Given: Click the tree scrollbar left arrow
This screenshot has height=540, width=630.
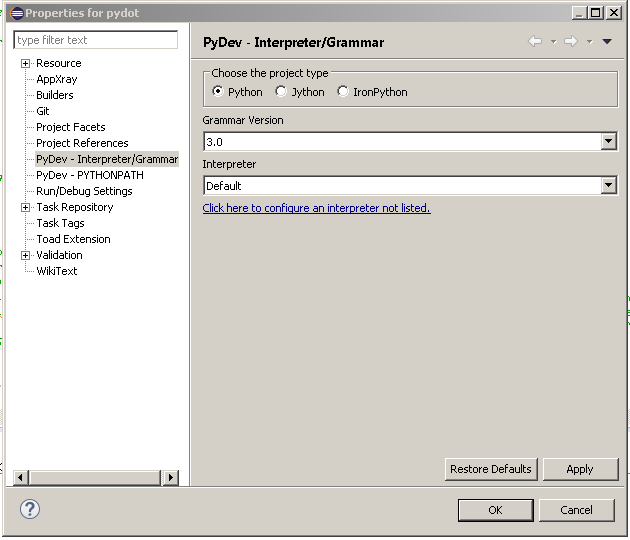Looking at the screenshot, I should pyautogui.click(x=21, y=477).
